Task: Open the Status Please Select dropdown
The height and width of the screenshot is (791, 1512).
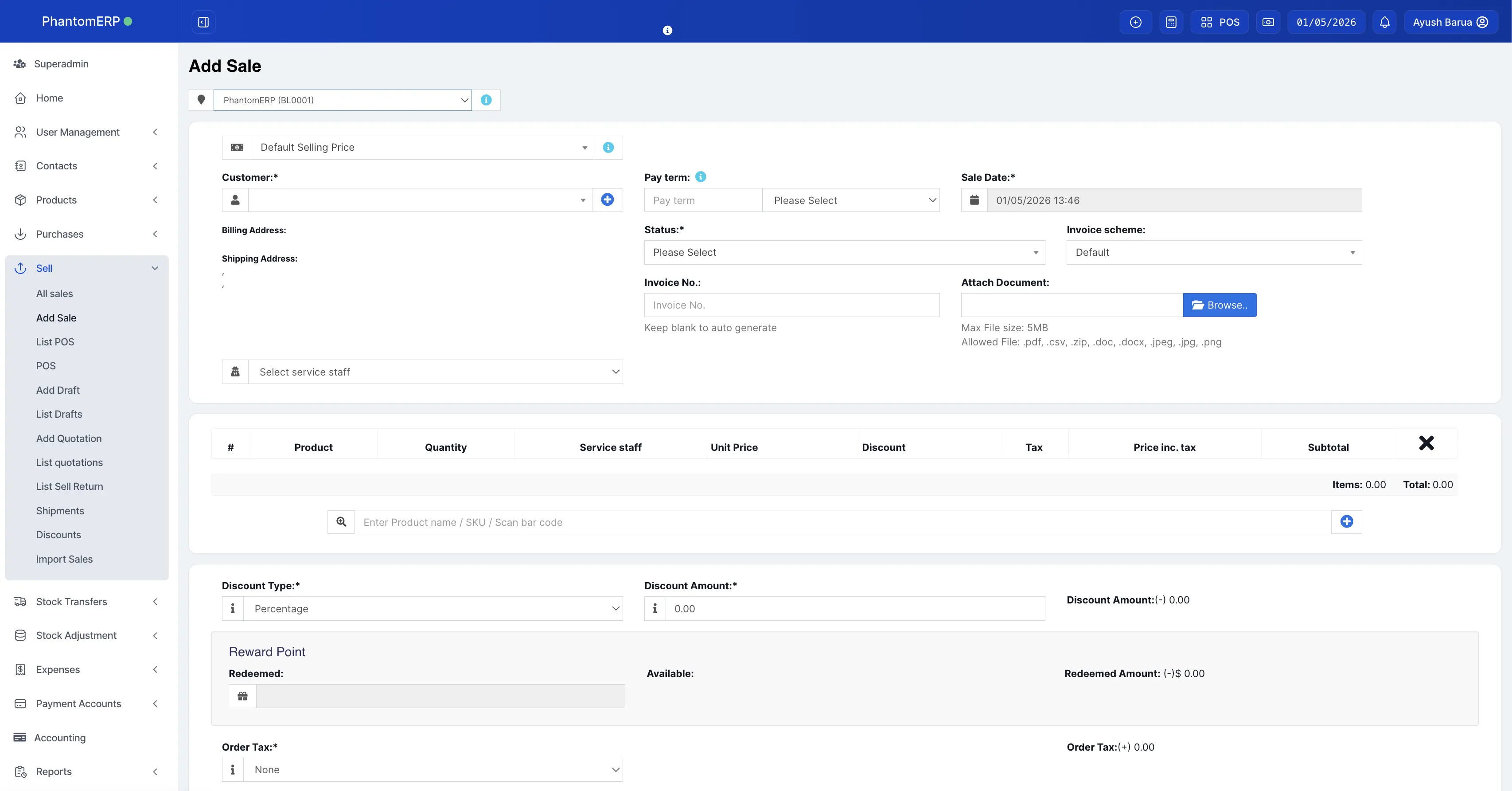Action: (x=843, y=252)
